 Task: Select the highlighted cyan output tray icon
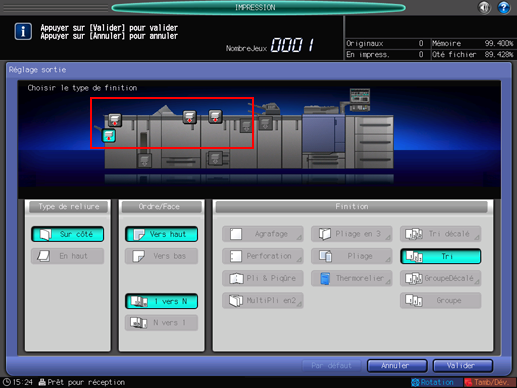point(109,136)
